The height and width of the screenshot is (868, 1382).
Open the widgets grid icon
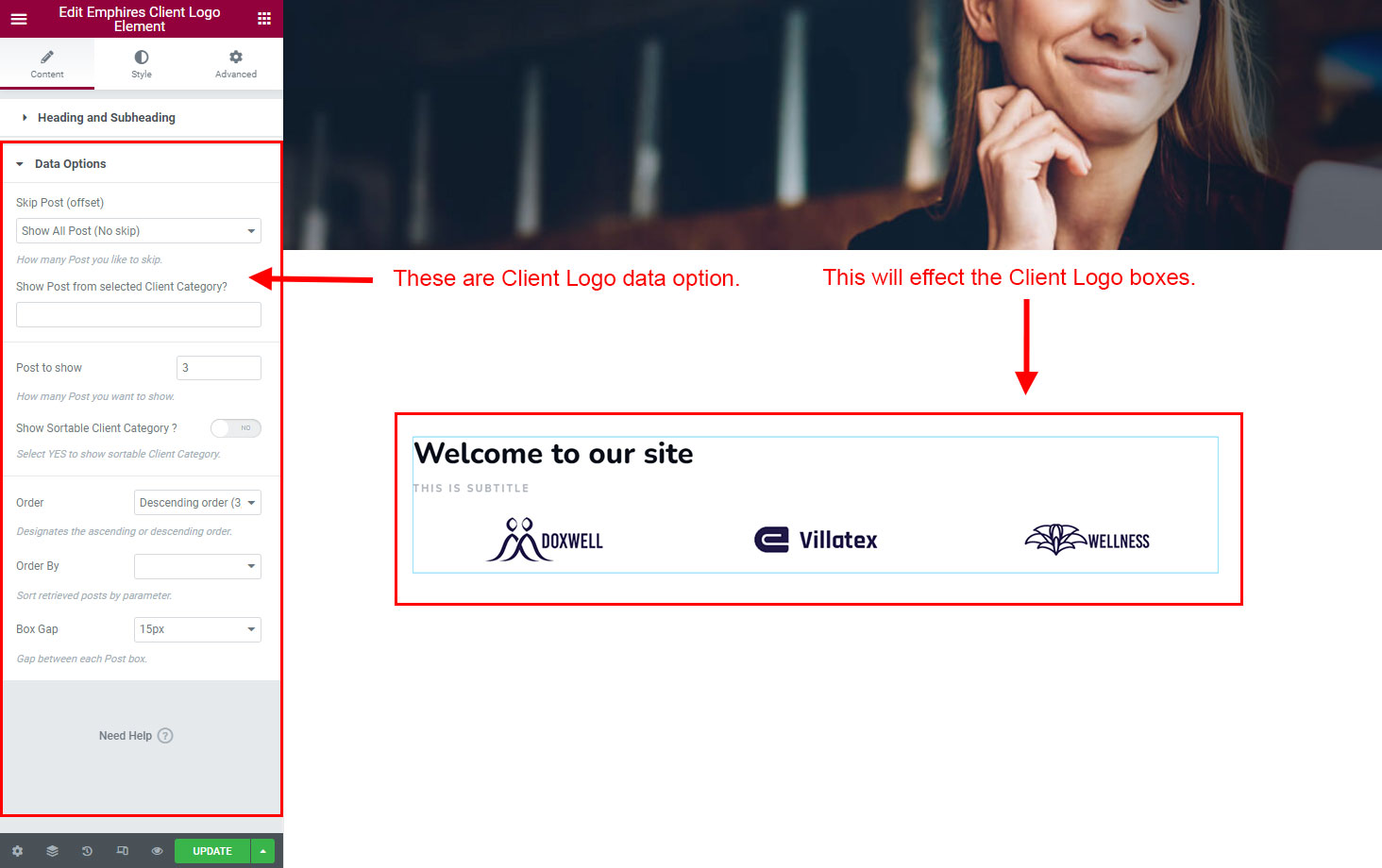pyautogui.click(x=264, y=19)
